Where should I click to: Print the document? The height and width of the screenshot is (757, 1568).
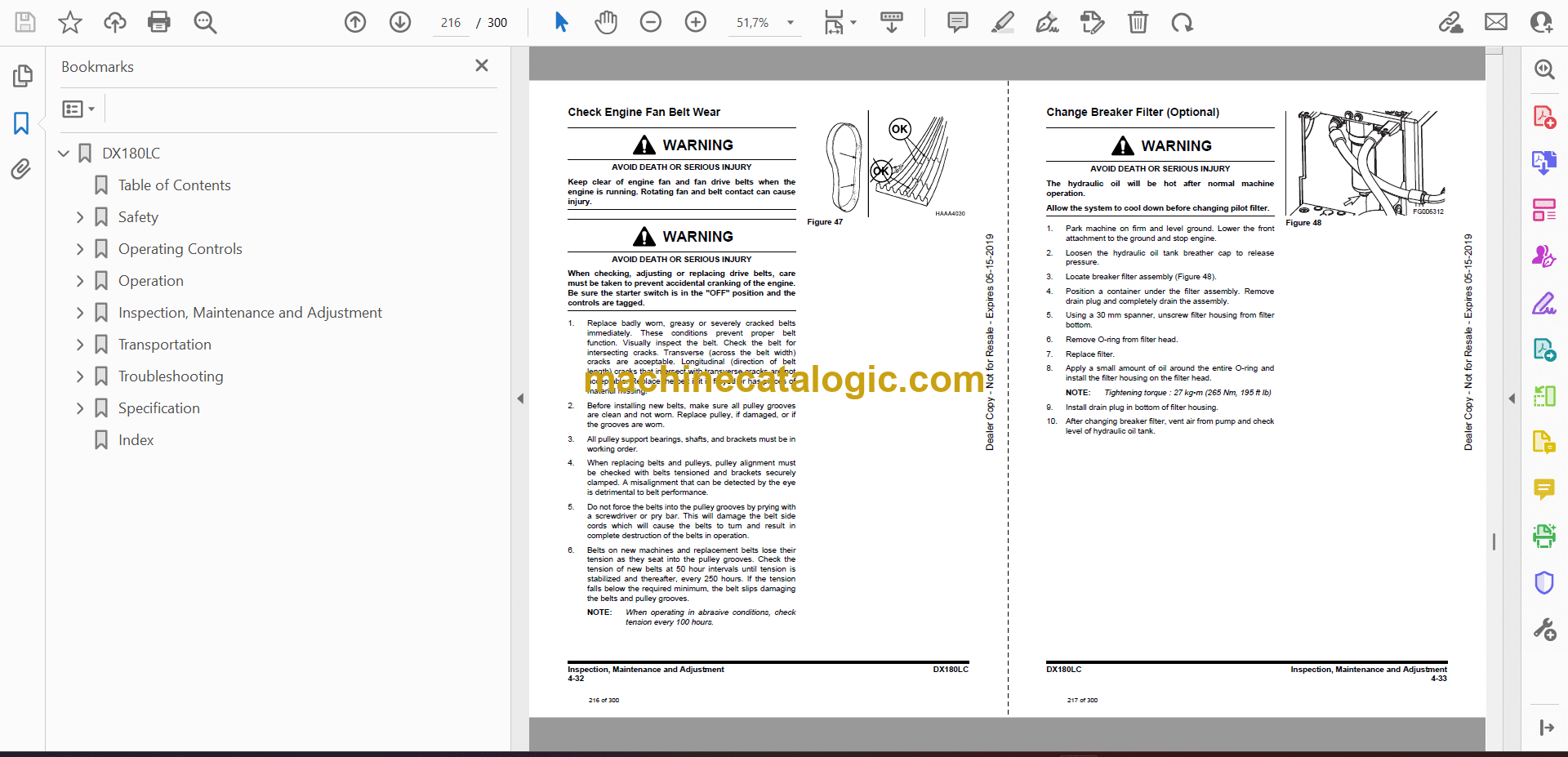[x=159, y=22]
